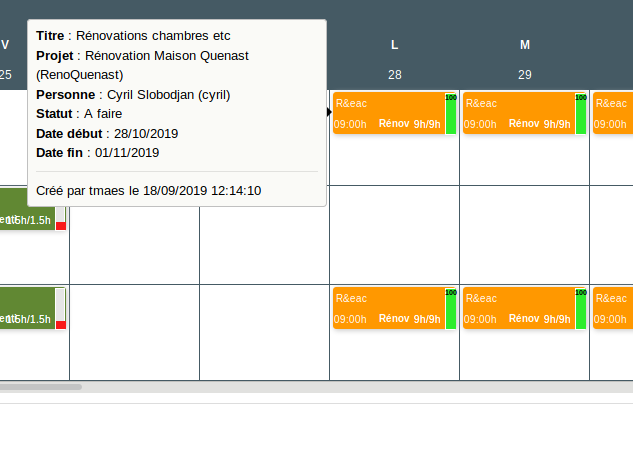Click the green 100 progress bar on bottom Monday task
Viewport: 633px width, 470px height.
[451, 309]
